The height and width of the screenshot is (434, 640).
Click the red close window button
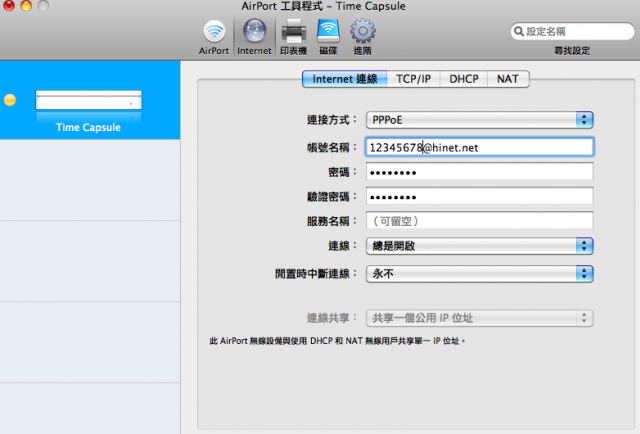tap(9, 5)
